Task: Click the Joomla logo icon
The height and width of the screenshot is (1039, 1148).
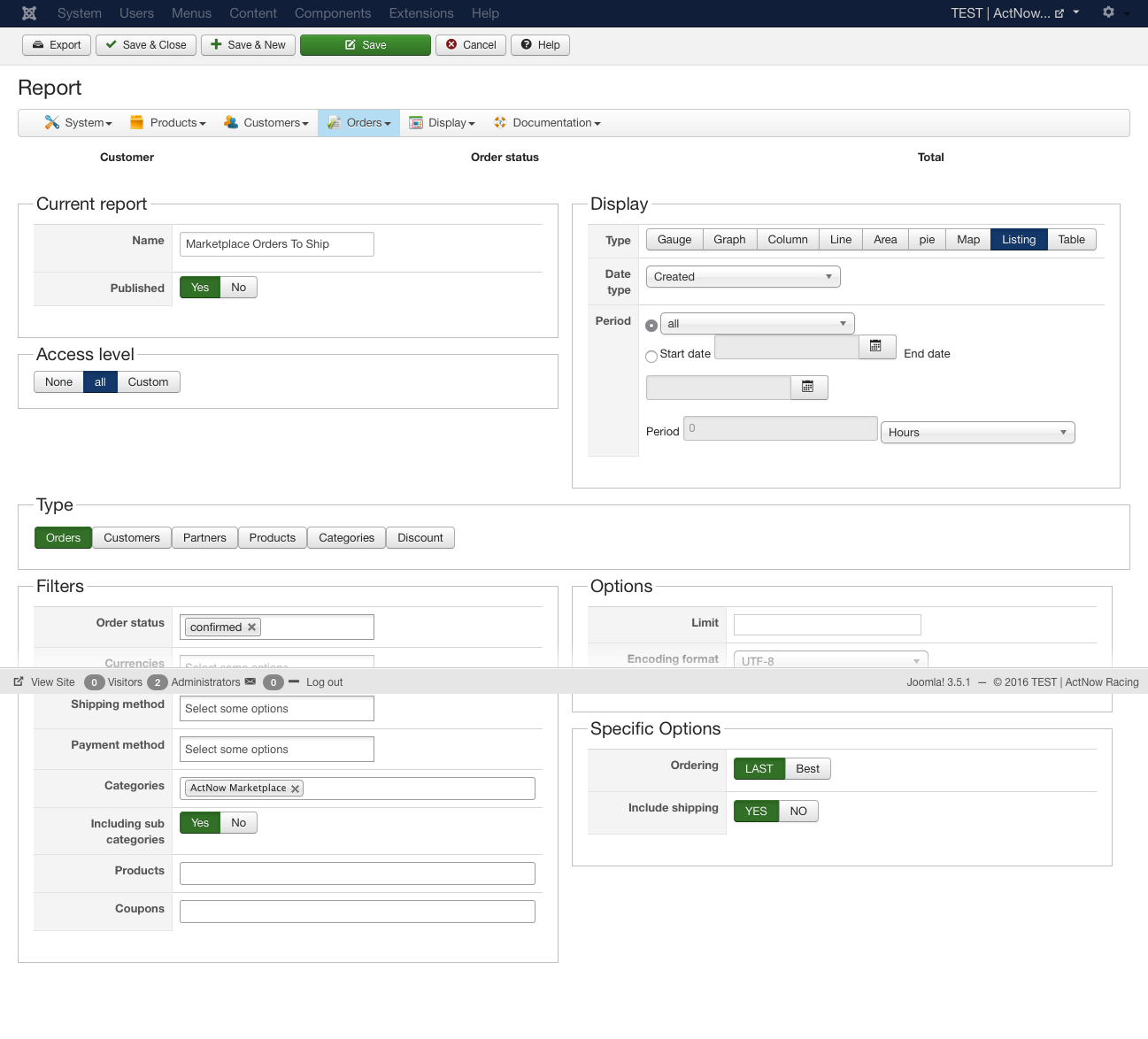Action: click(29, 13)
